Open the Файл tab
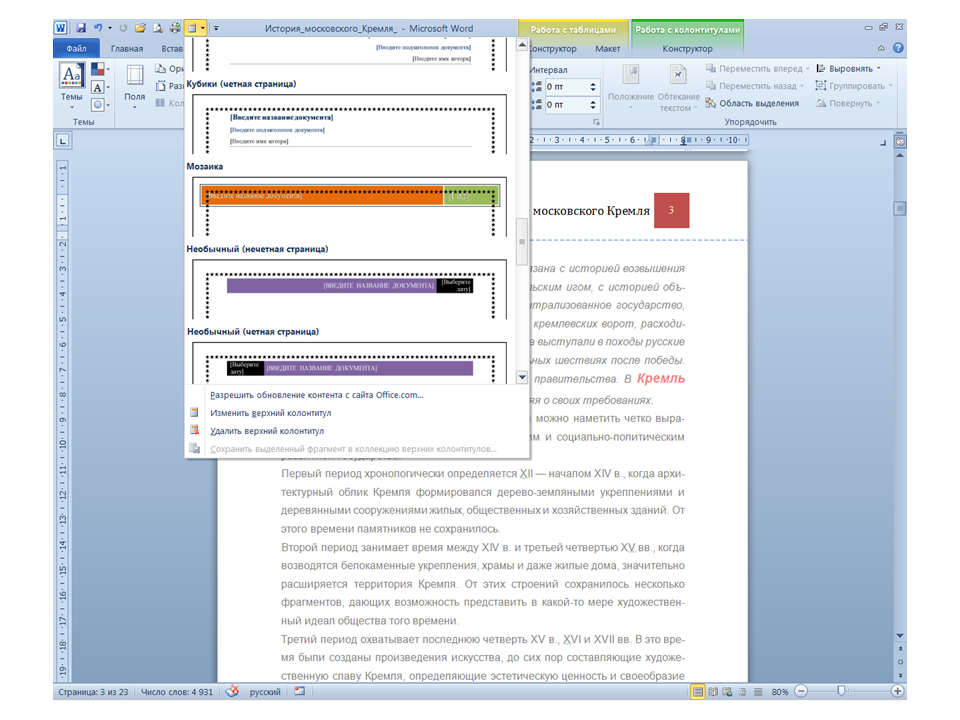Screen dimensions: 960x720 [76, 48]
